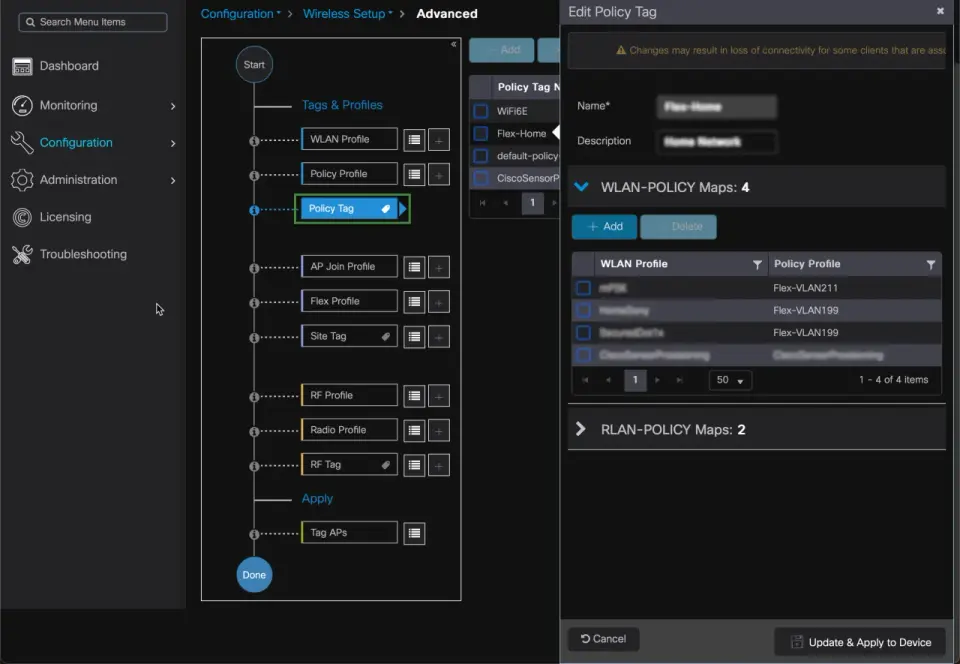Collapse the WLAN-POLICY Maps section
Viewport: 960px width, 664px height.
(x=582, y=187)
